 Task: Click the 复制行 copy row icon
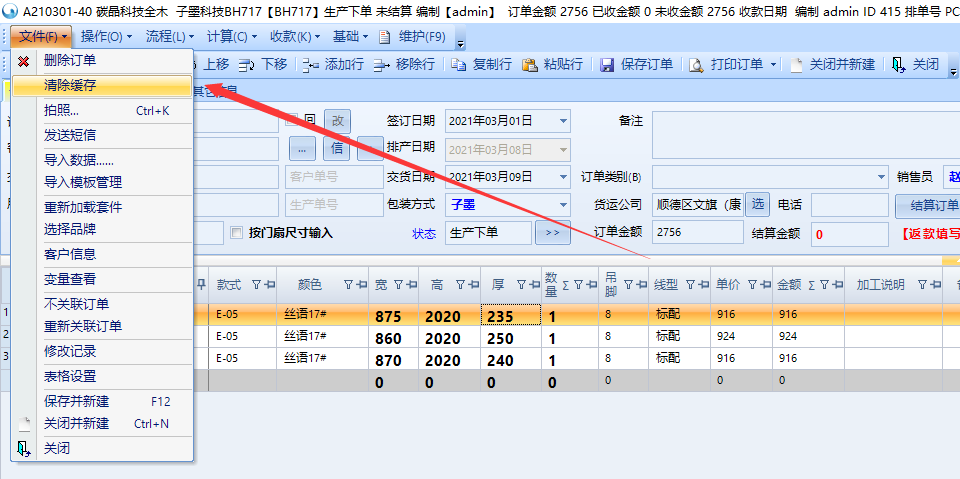(x=459, y=65)
